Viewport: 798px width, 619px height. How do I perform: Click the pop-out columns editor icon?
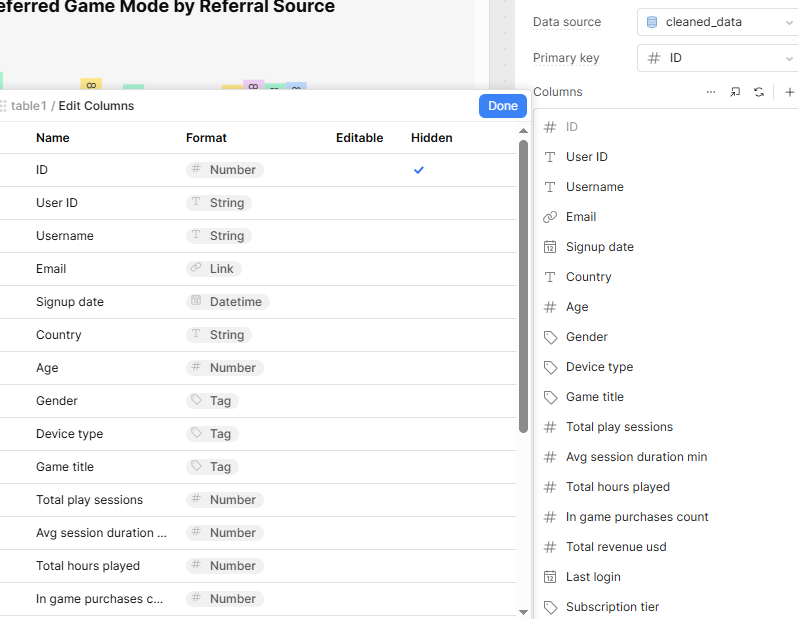[735, 92]
